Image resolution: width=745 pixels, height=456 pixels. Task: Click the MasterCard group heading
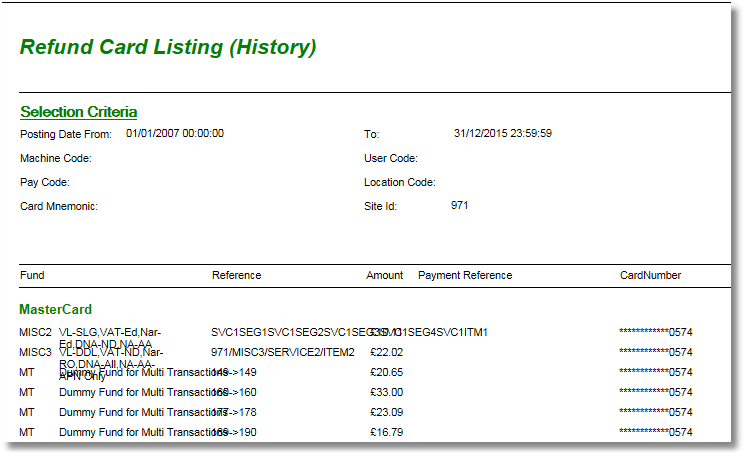click(55, 310)
